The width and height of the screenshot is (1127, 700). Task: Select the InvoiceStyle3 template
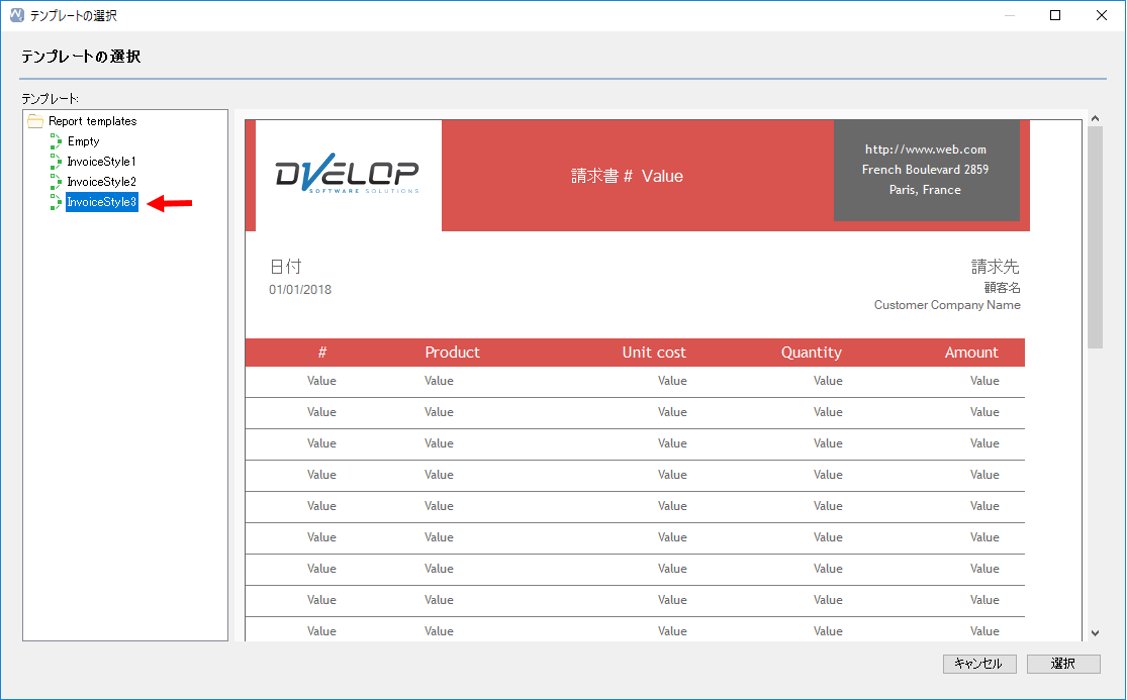click(x=101, y=203)
